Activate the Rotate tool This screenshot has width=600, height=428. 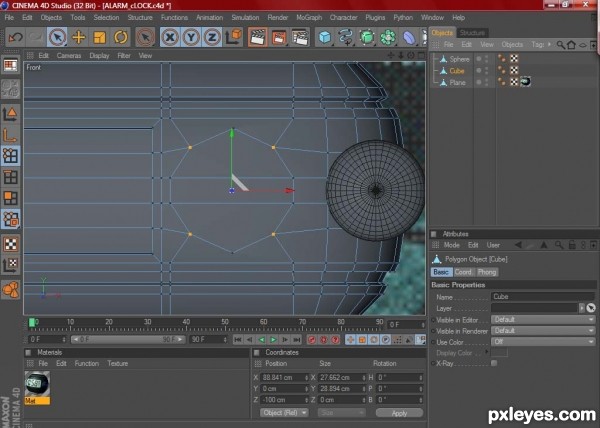(121, 37)
